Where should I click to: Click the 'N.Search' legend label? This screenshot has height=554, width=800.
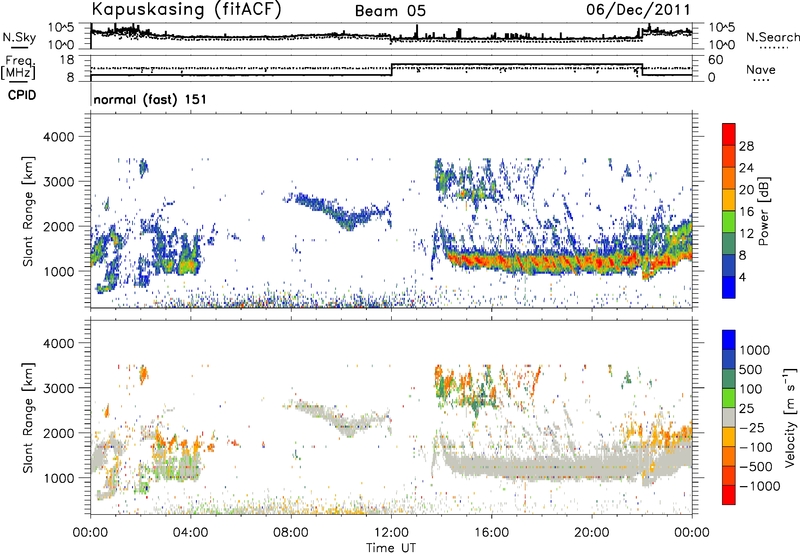(x=772, y=37)
